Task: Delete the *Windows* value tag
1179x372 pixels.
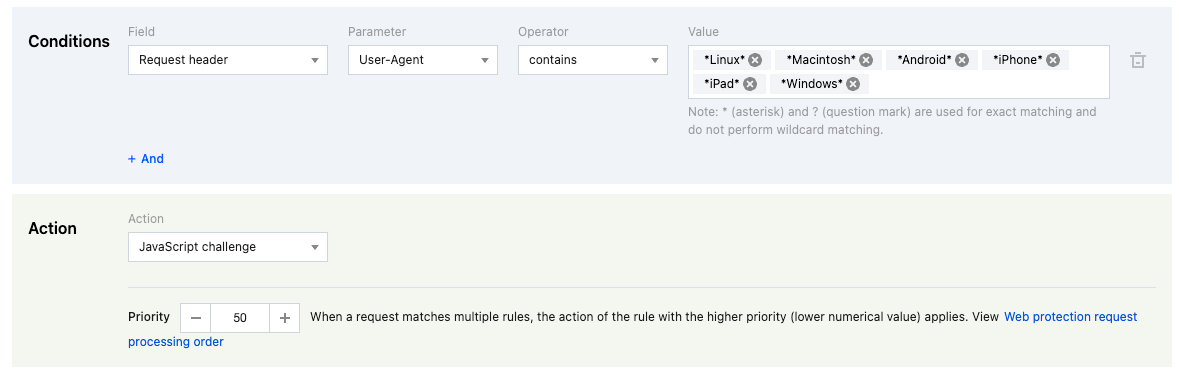Action: coord(853,84)
